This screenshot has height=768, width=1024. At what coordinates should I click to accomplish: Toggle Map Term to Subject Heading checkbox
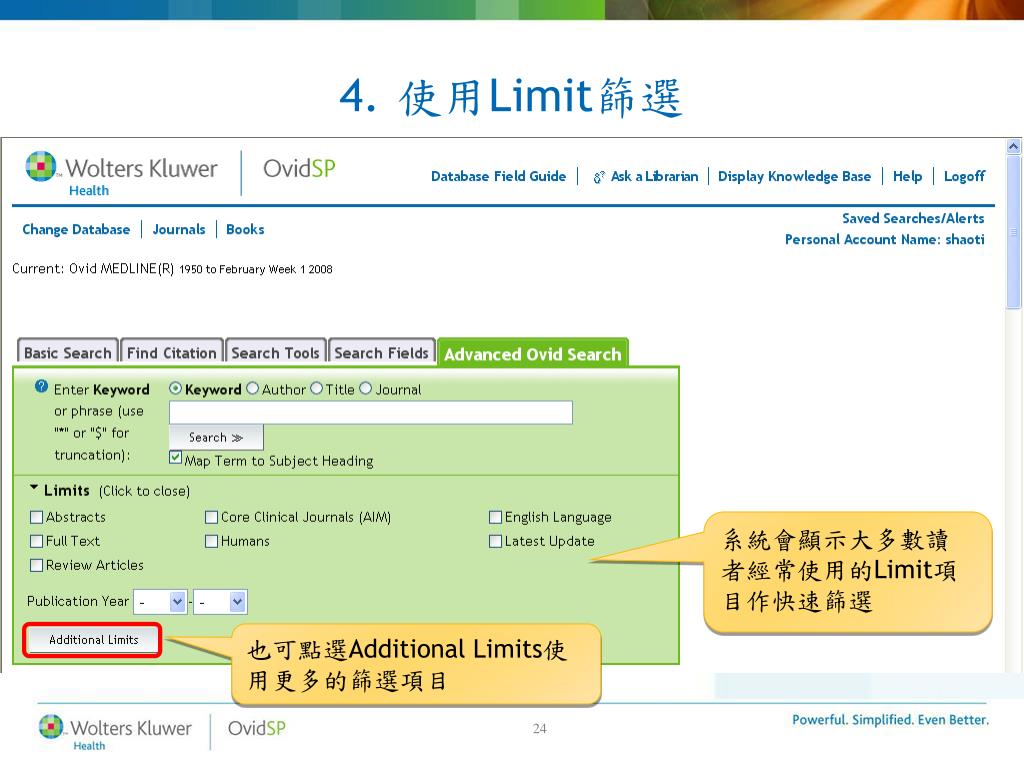[x=175, y=458]
